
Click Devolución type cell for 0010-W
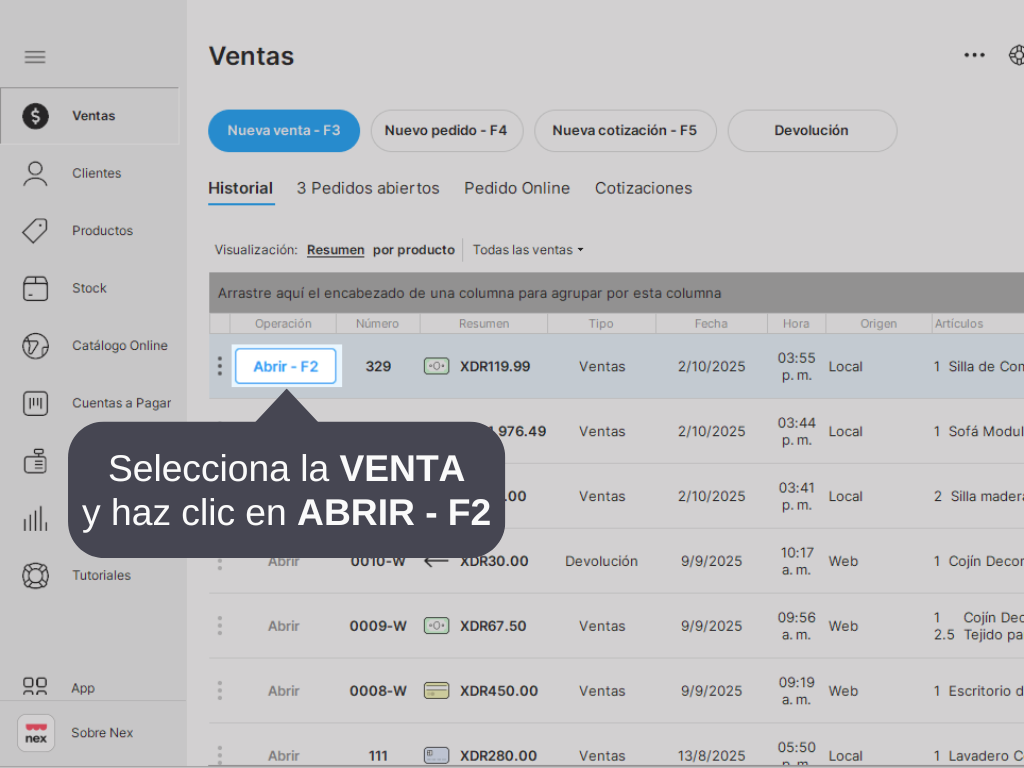coord(601,561)
